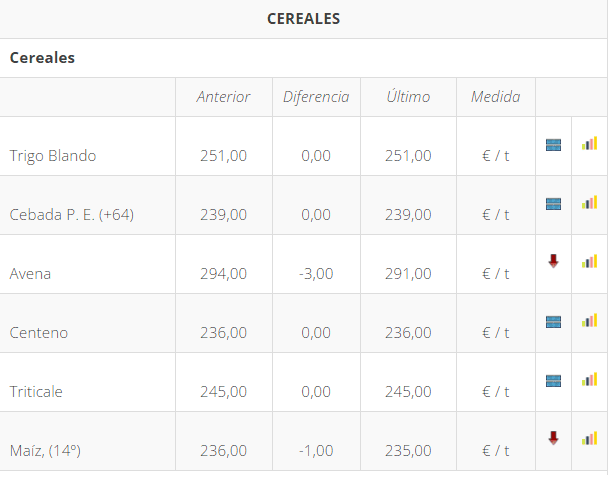Screen dimensions: 611x481
Task: Click the blue unchanged icon for Trigo Blando
Action: click(x=553, y=145)
